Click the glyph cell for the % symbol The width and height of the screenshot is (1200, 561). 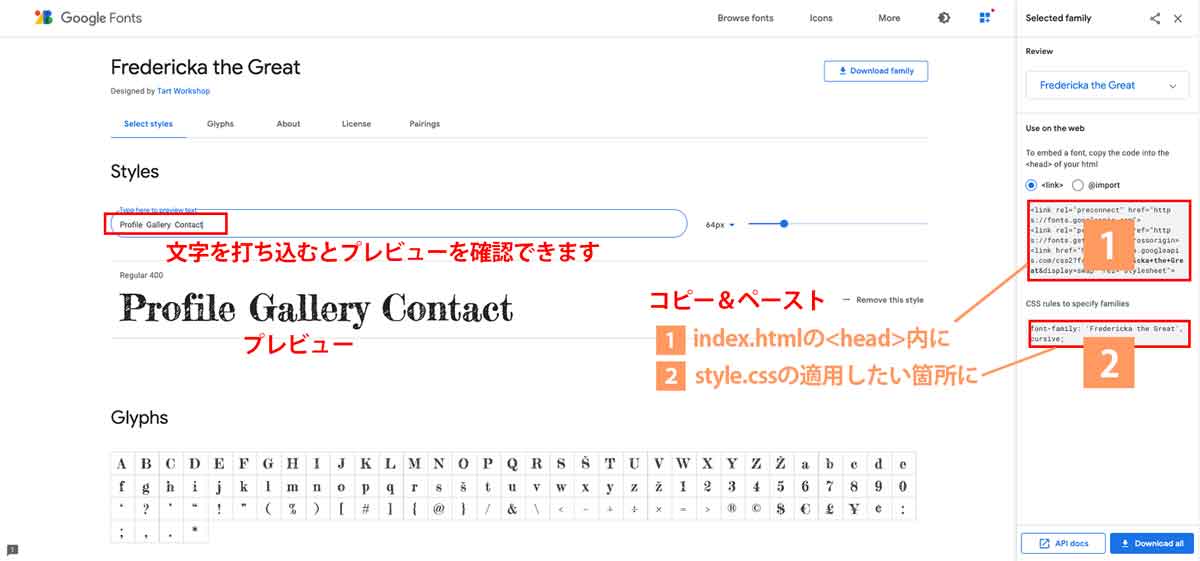click(x=293, y=510)
